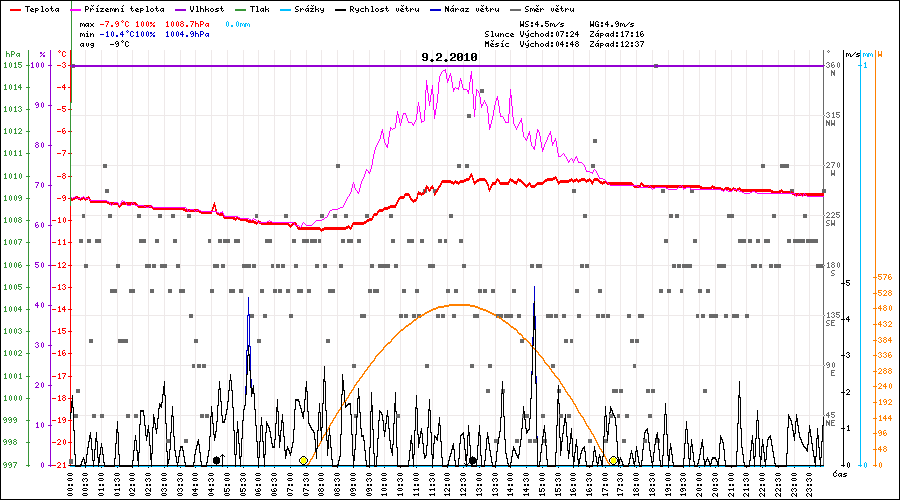
Task: Select the Tlak legend entry
Action: pos(259,8)
